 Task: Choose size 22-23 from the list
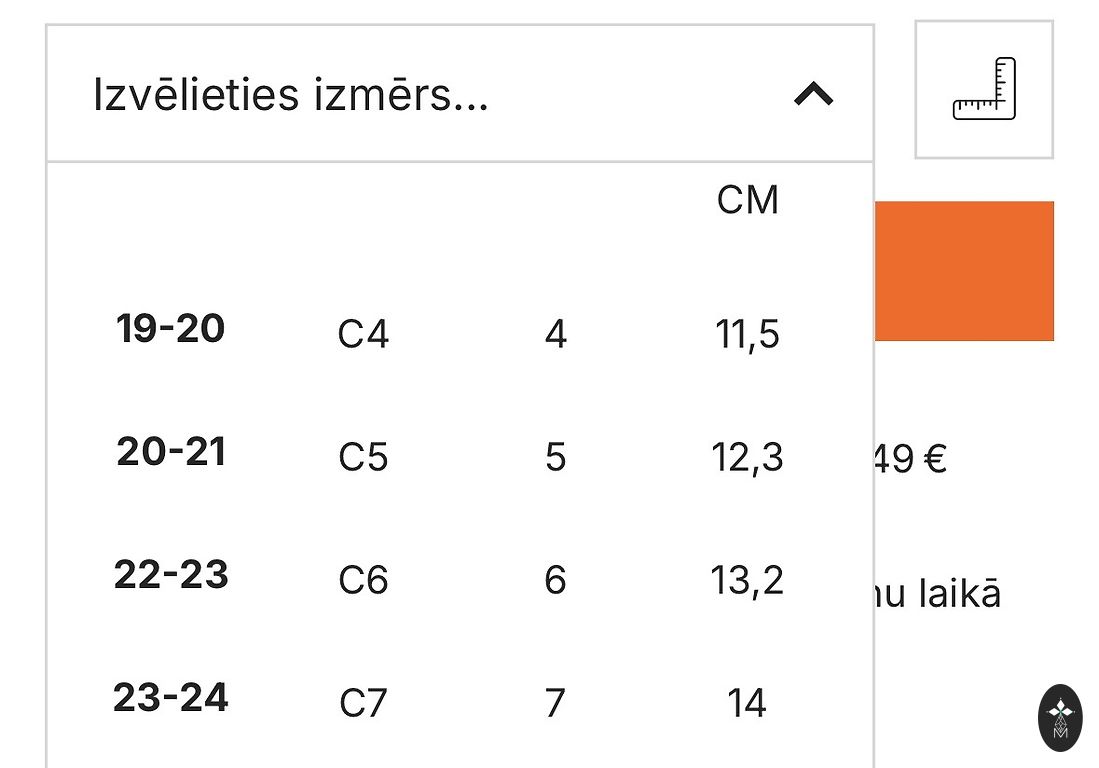(171, 575)
